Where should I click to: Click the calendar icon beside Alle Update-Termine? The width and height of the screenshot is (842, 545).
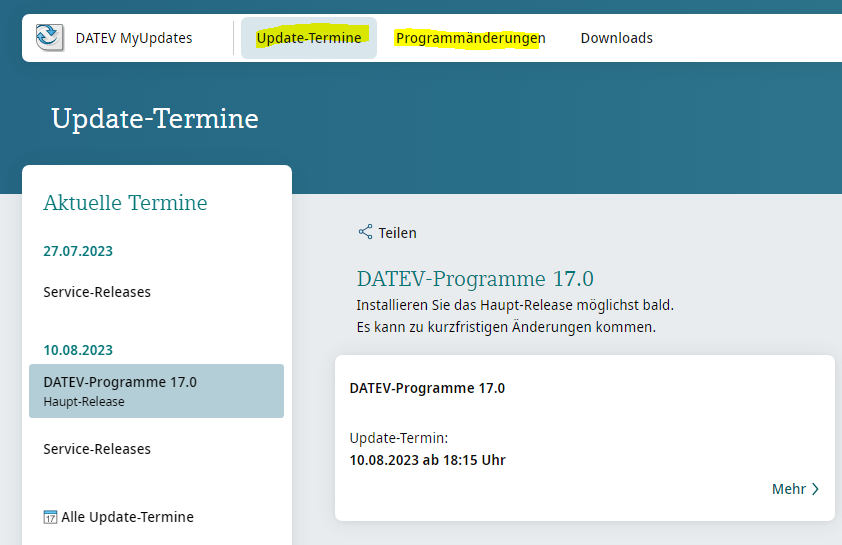tap(50, 517)
